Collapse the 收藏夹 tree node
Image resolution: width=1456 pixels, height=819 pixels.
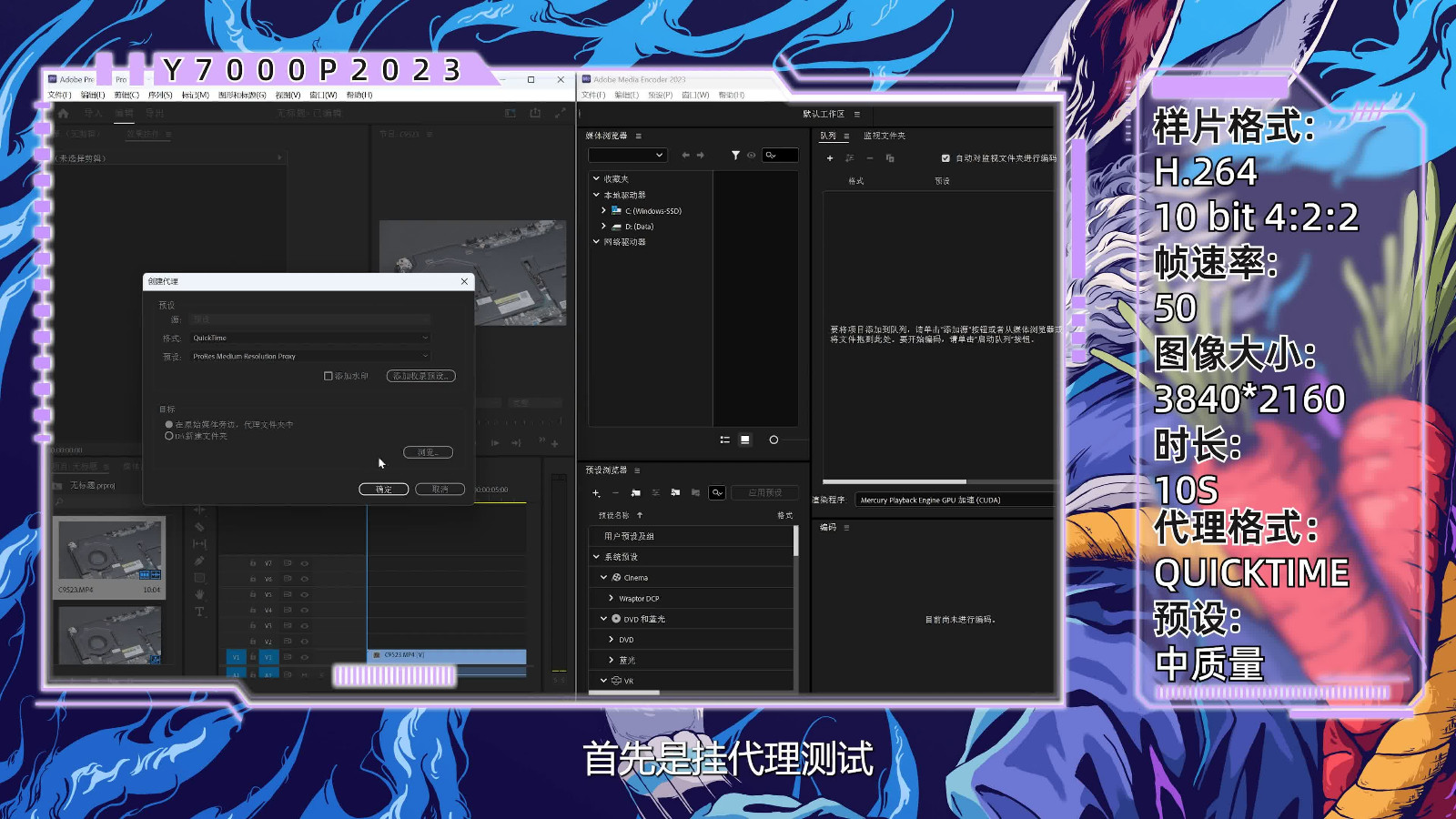(x=596, y=178)
